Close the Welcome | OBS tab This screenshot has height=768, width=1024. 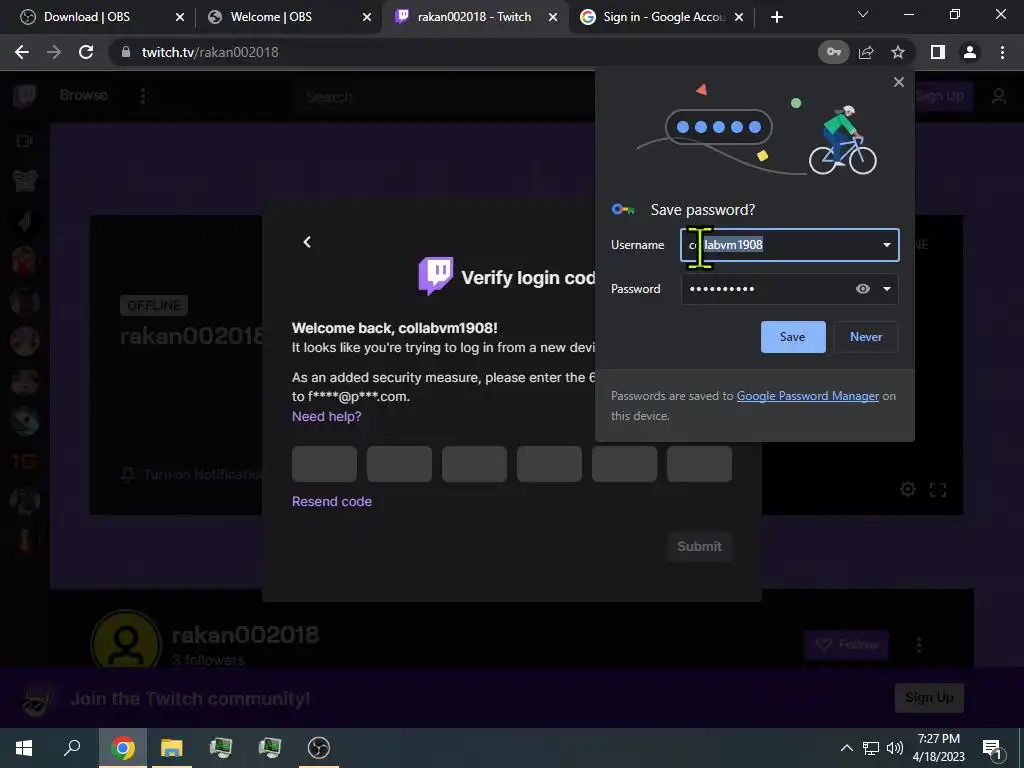pyautogui.click(x=366, y=17)
